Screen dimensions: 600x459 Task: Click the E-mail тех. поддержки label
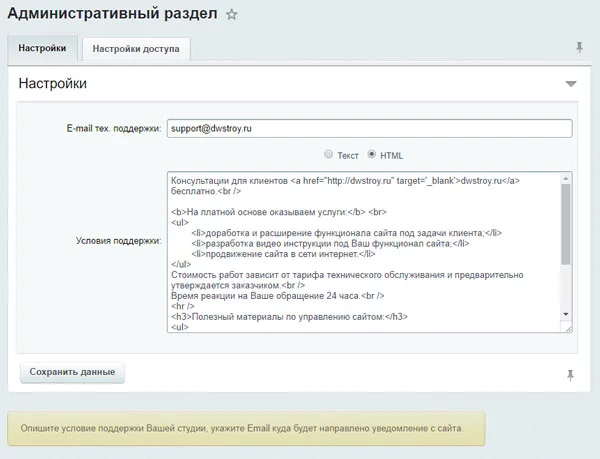pos(113,129)
